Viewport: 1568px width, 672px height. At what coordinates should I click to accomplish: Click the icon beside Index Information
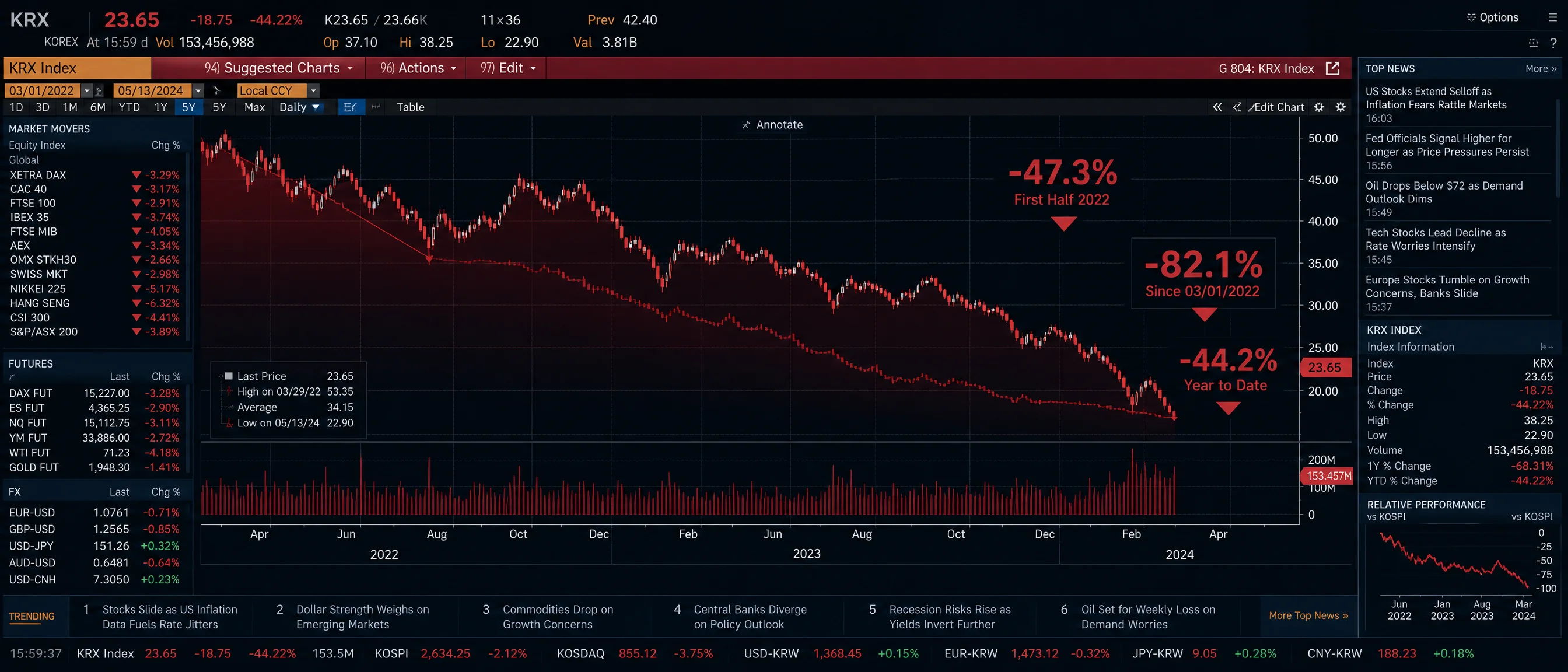click(1545, 347)
